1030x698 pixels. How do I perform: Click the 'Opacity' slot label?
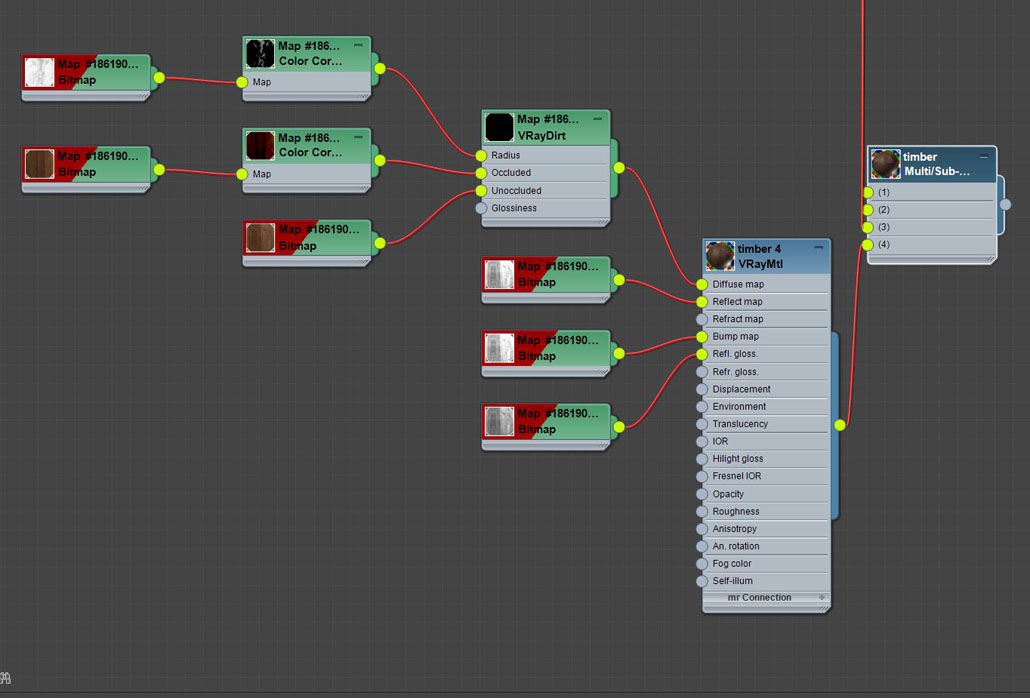click(728, 494)
